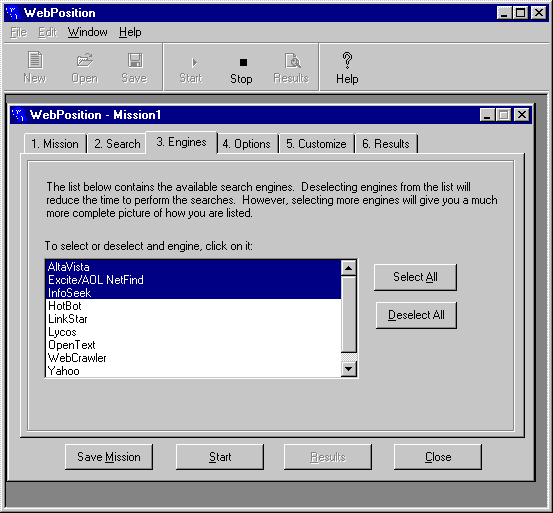Click the engine list scrollbar thumb
This screenshot has height=513, width=553.
click(349, 314)
